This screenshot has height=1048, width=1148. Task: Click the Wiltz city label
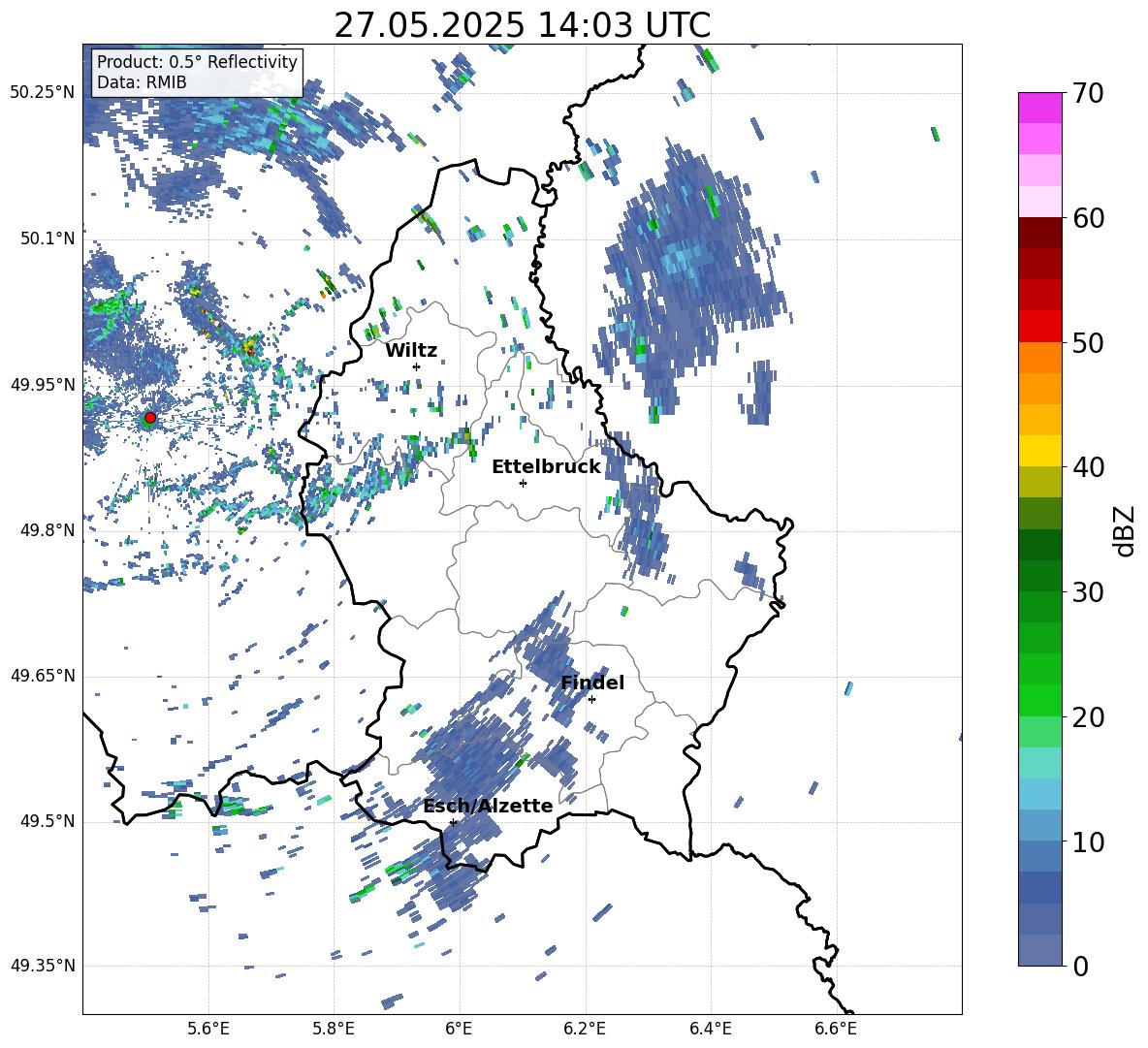point(411,351)
